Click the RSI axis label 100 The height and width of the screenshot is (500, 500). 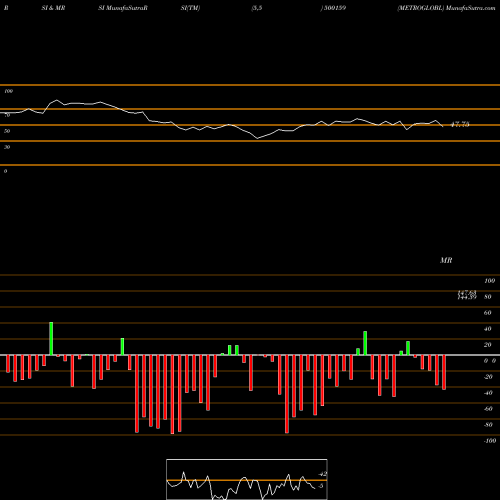(x=8, y=91)
